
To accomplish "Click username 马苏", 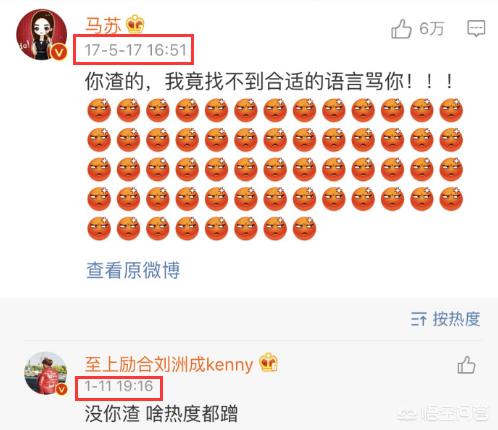I will [103, 25].
